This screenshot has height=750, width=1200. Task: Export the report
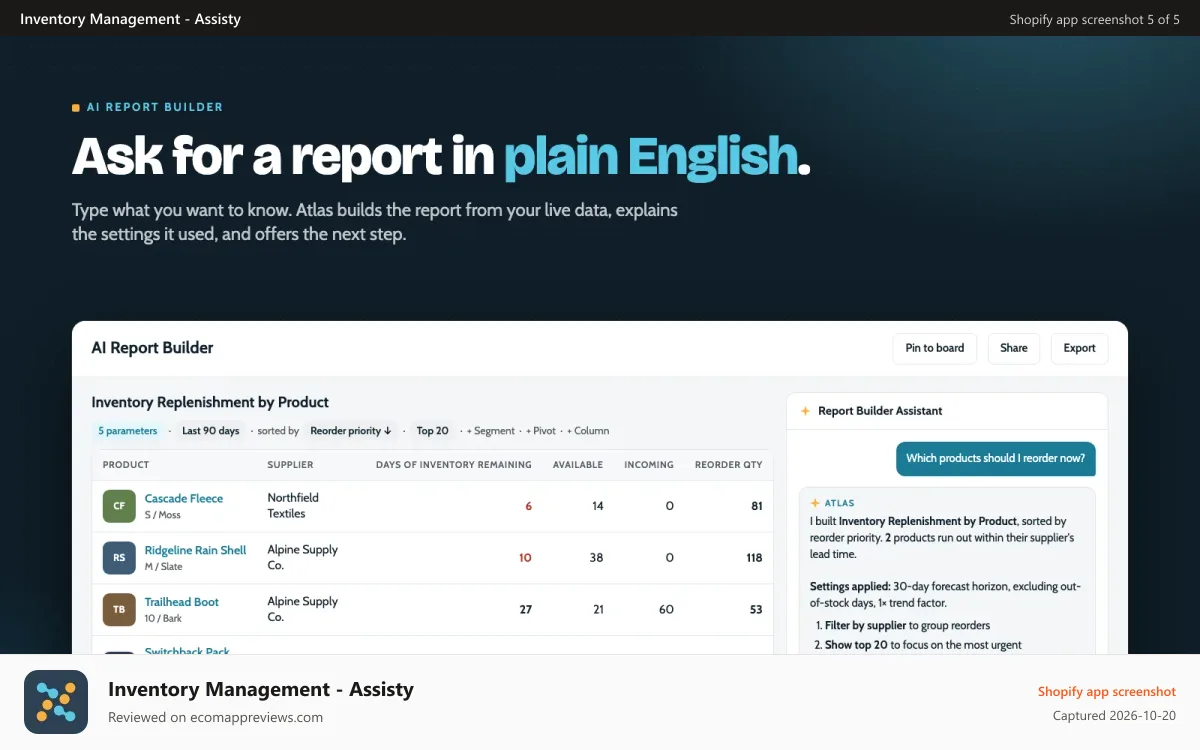tap(1080, 348)
